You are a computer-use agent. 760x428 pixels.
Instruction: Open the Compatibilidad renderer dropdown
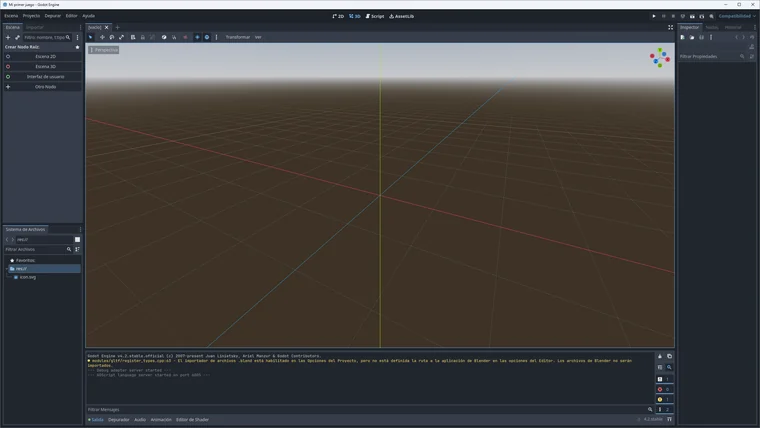coord(737,16)
